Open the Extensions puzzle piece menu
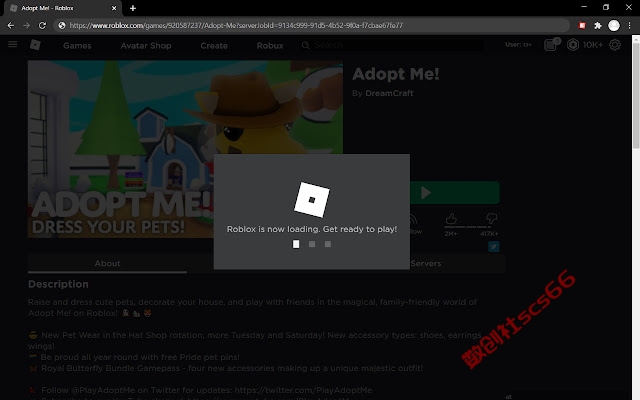The image size is (640, 400). [598, 25]
